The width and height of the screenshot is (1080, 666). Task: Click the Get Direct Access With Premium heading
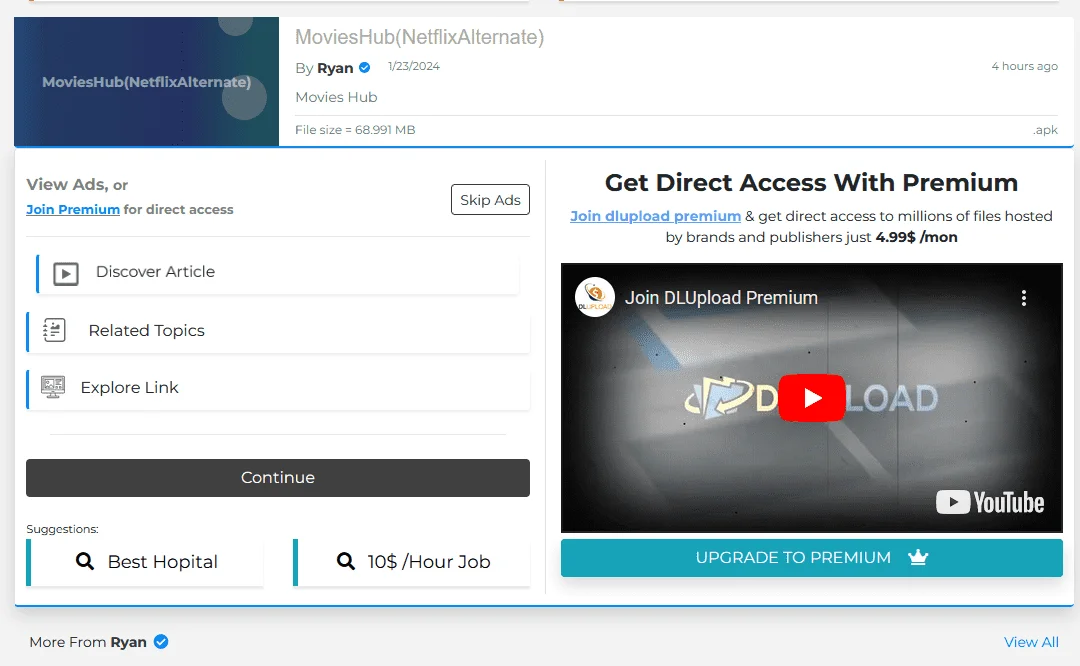click(811, 183)
